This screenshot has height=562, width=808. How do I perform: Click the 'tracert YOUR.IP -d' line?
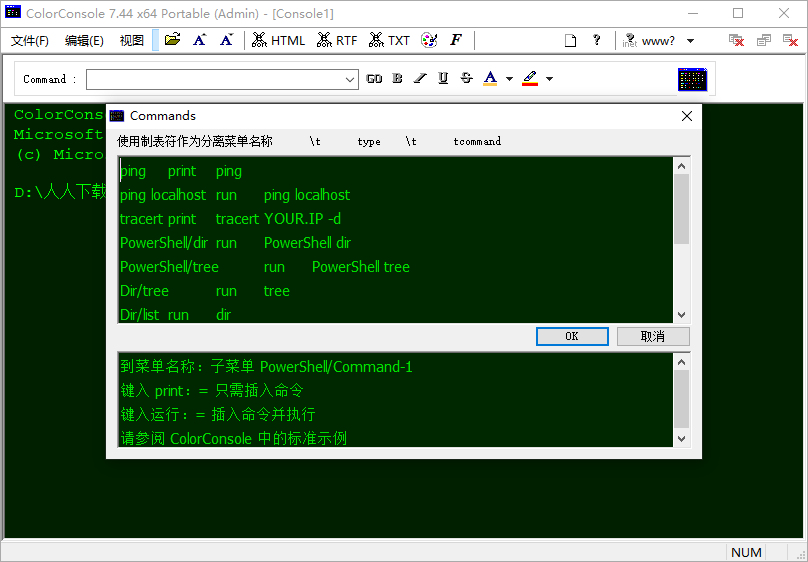pos(230,219)
